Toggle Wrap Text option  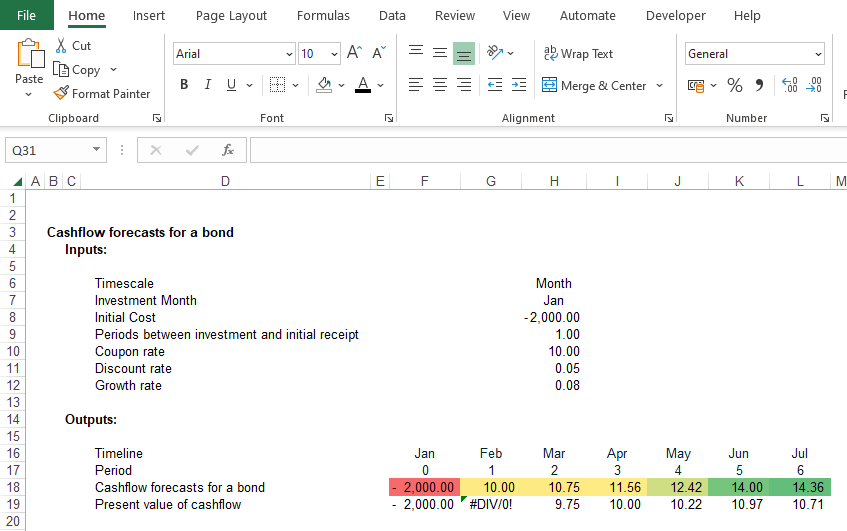pos(578,54)
